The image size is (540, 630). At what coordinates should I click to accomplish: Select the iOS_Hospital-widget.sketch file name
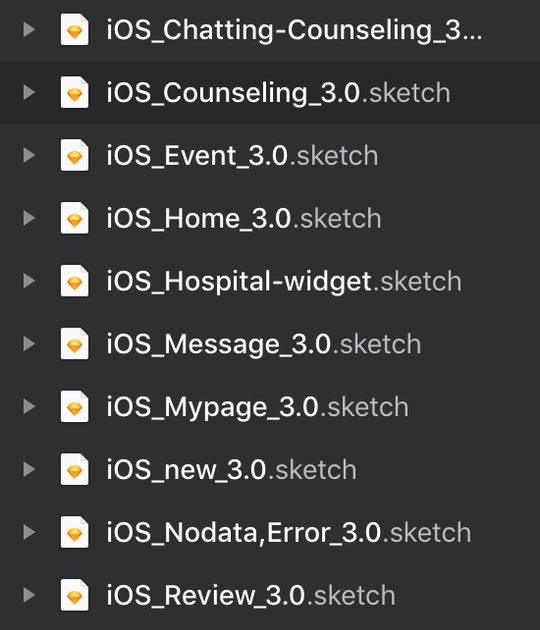(x=284, y=282)
